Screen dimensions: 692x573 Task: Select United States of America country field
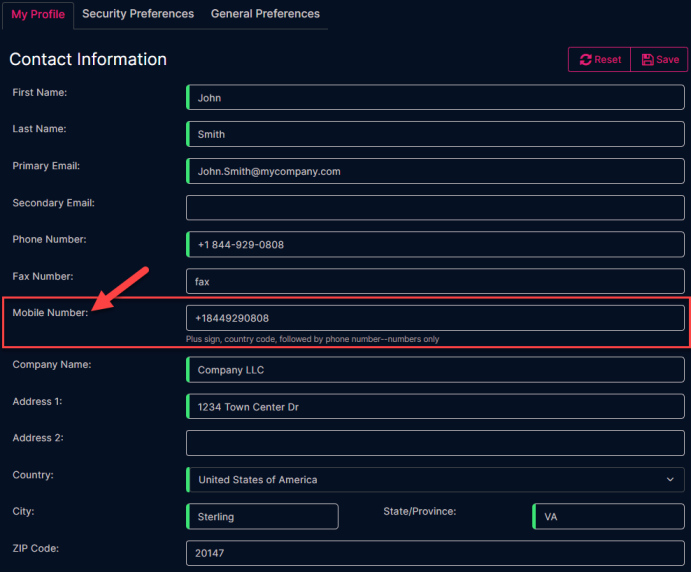pyautogui.click(x=435, y=479)
